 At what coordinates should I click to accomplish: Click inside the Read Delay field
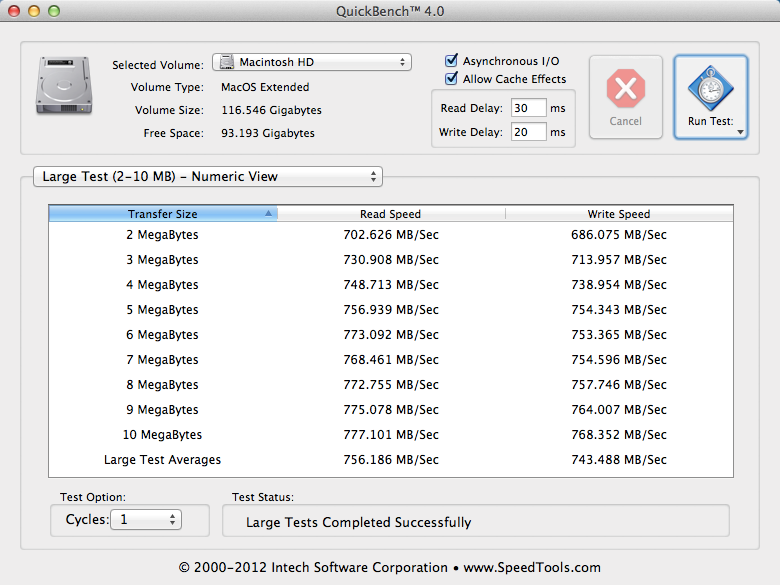coord(527,108)
